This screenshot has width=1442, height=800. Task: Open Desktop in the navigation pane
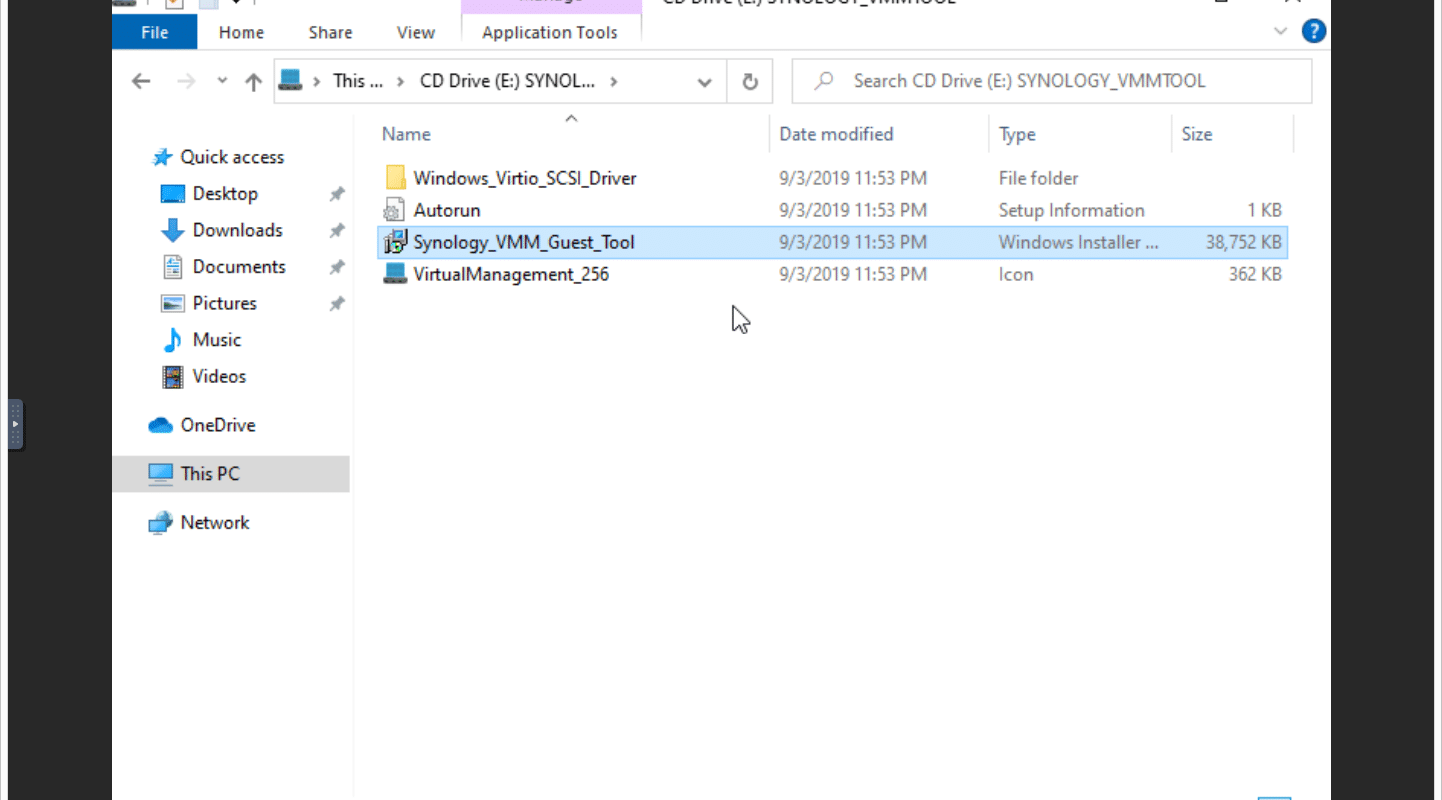[225, 193]
